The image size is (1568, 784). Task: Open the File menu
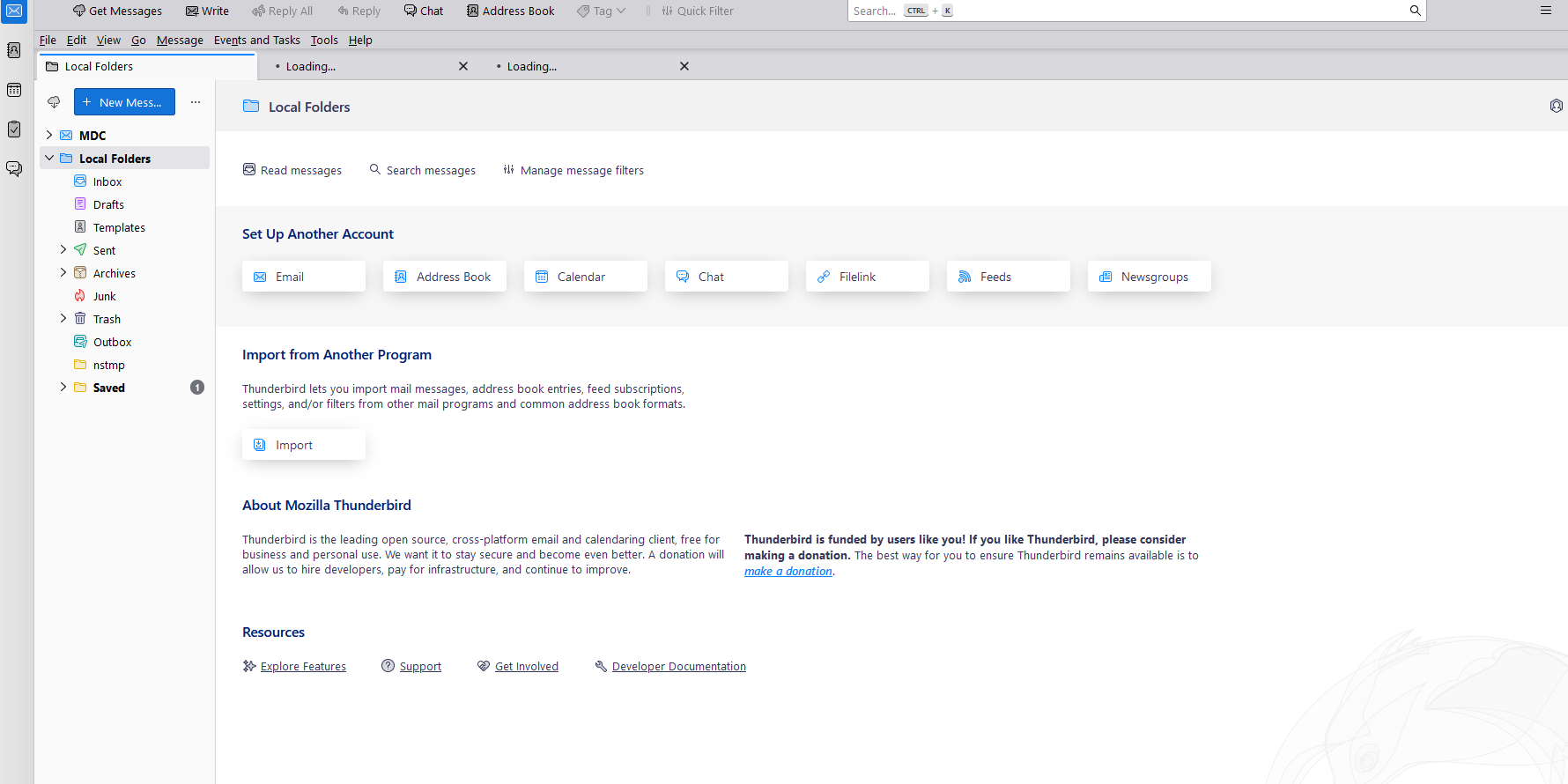[x=48, y=41]
